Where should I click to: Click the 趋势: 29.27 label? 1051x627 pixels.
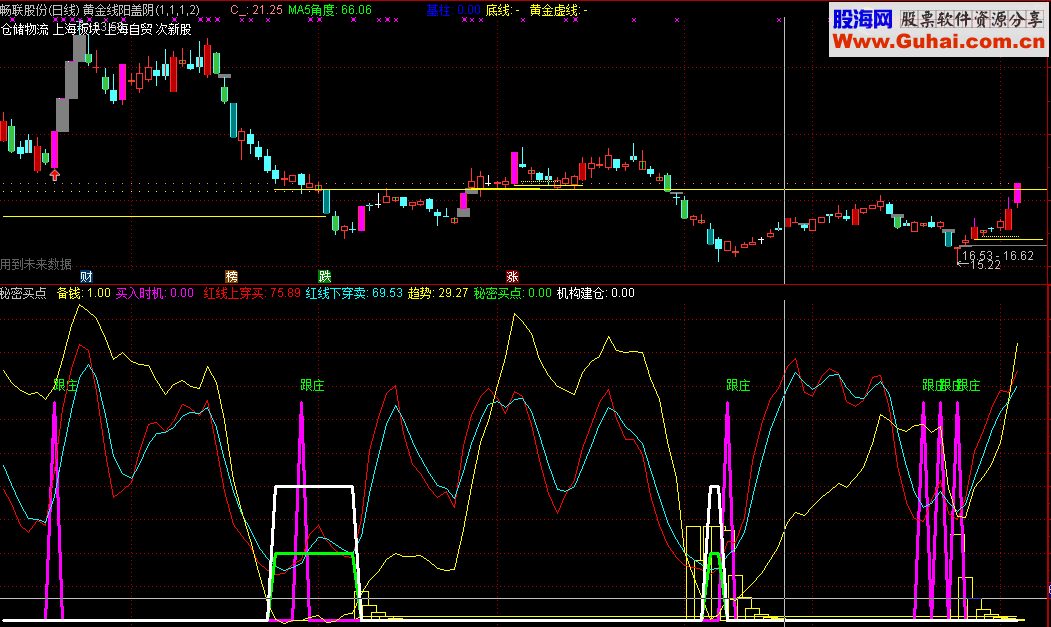pos(438,293)
